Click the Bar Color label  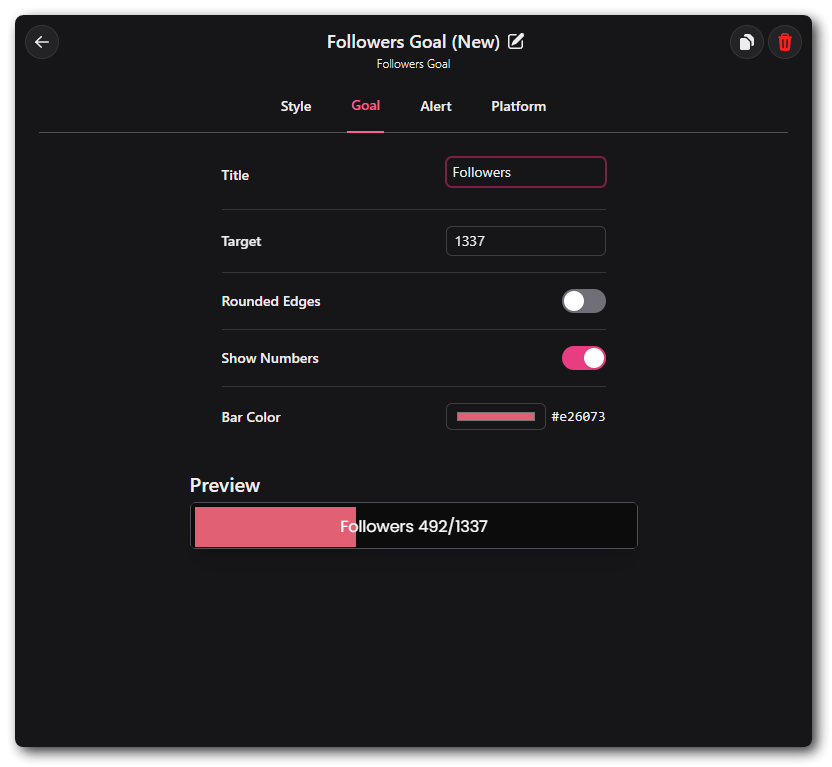coord(251,417)
